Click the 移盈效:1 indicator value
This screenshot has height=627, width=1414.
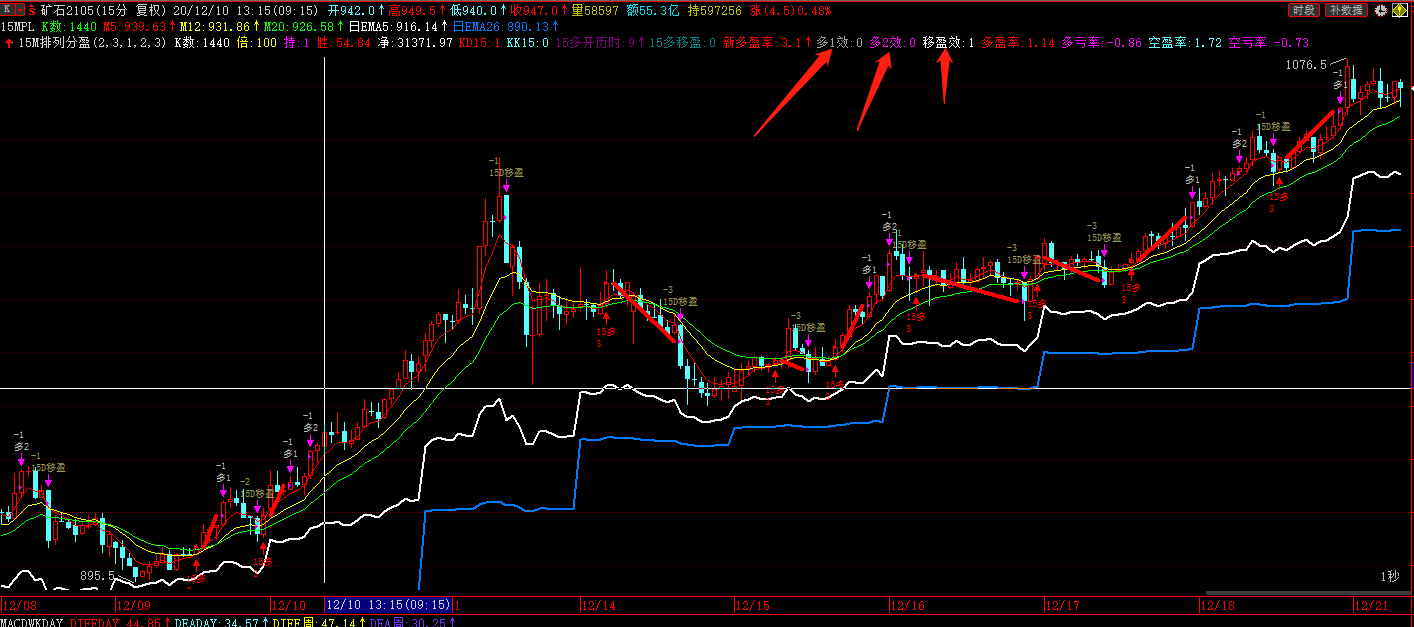pos(948,43)
